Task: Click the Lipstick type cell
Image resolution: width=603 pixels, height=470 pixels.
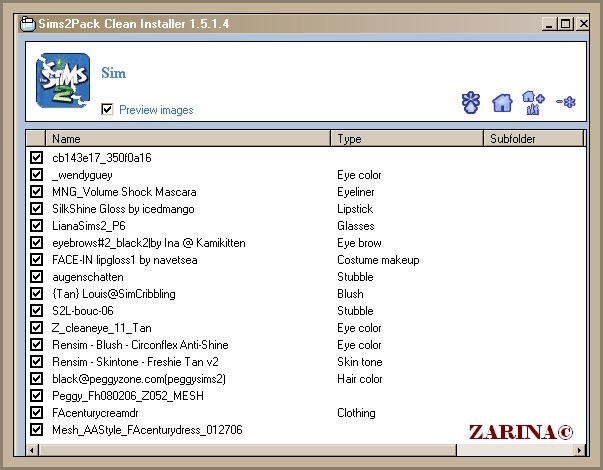Action: [x=355, y=209]
